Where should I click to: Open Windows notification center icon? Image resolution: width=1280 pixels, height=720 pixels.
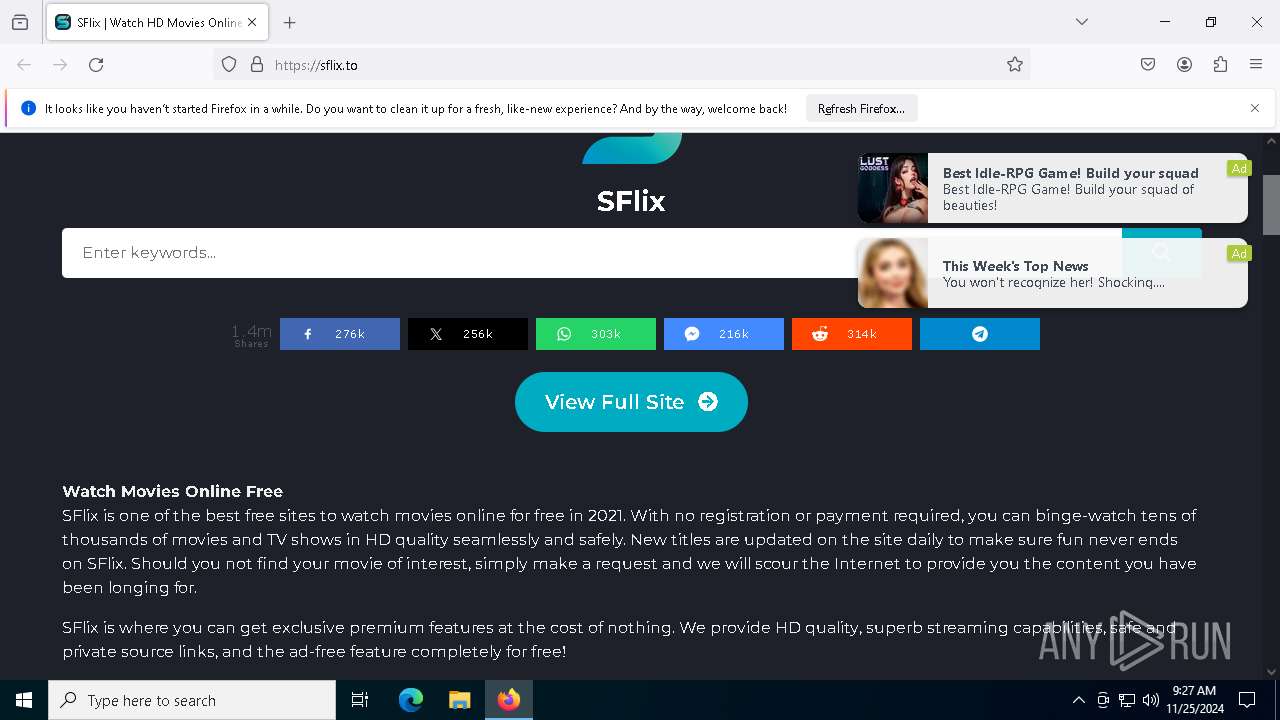[x=1247, y=700]
